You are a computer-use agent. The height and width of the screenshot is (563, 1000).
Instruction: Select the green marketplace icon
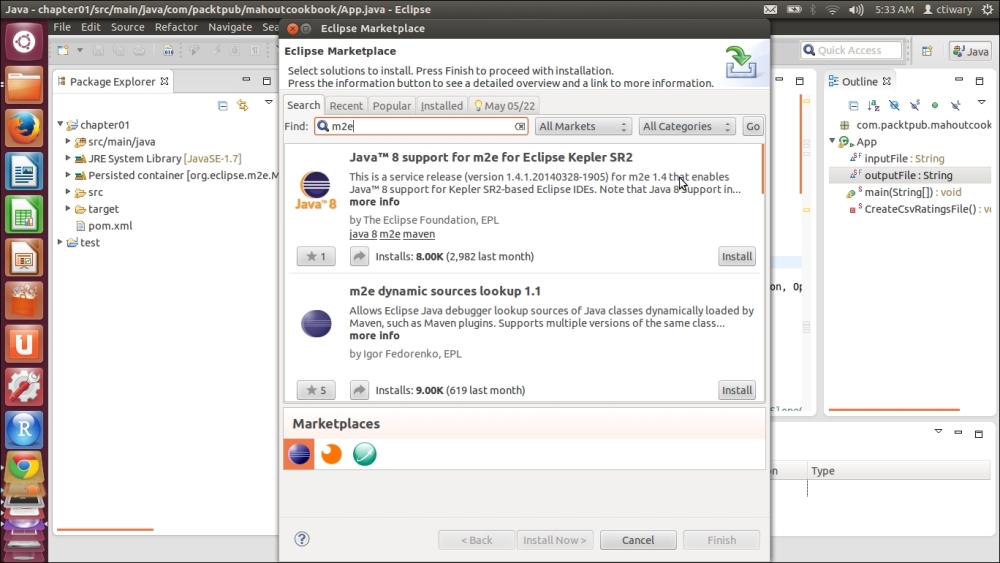coord(365,454)
